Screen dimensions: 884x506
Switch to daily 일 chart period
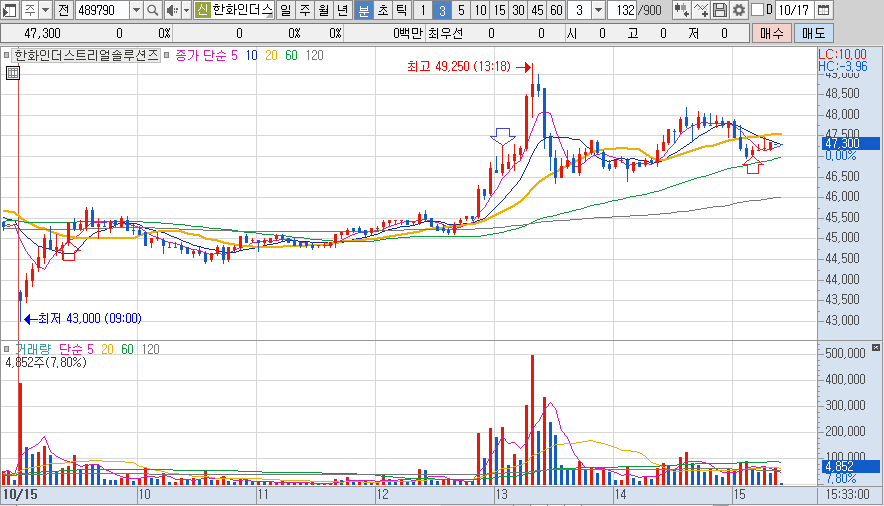pos(286,10)
